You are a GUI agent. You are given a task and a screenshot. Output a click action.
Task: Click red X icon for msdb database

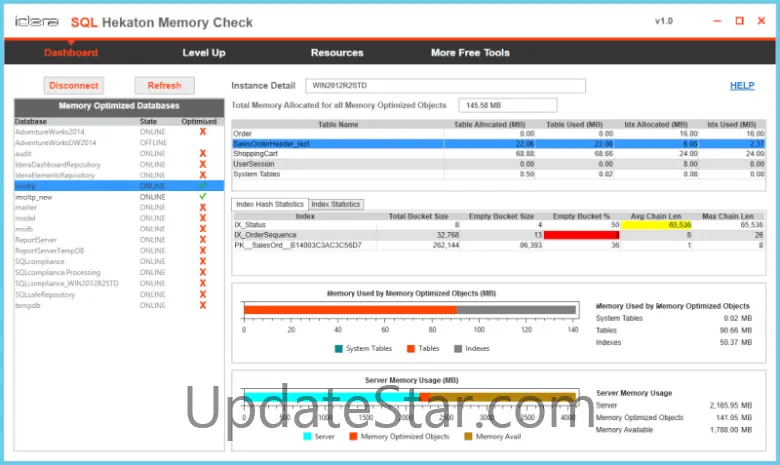click(202, 229)
